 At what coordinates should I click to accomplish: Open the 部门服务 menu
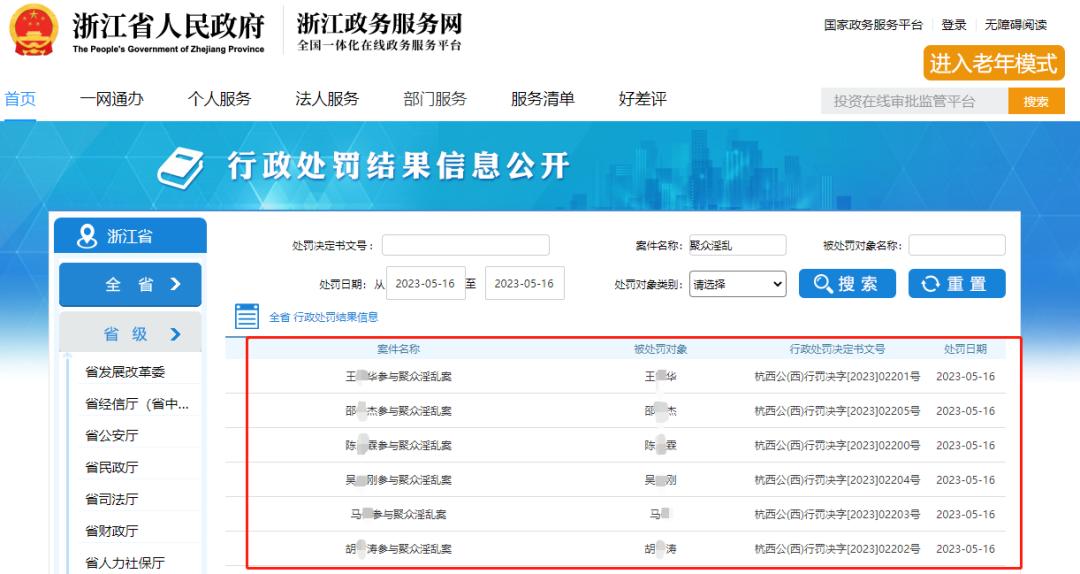435,99
